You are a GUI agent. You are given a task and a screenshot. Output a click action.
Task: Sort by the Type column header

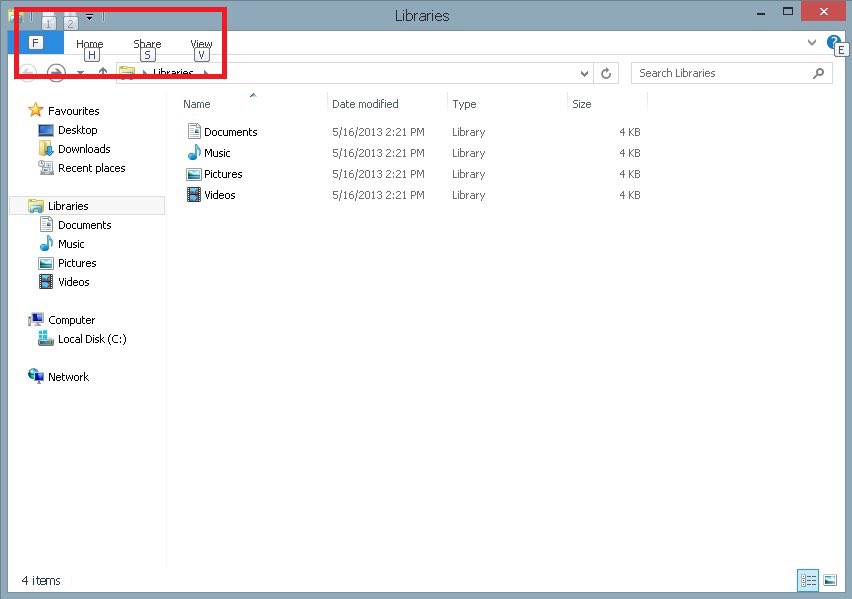[464, 104]
